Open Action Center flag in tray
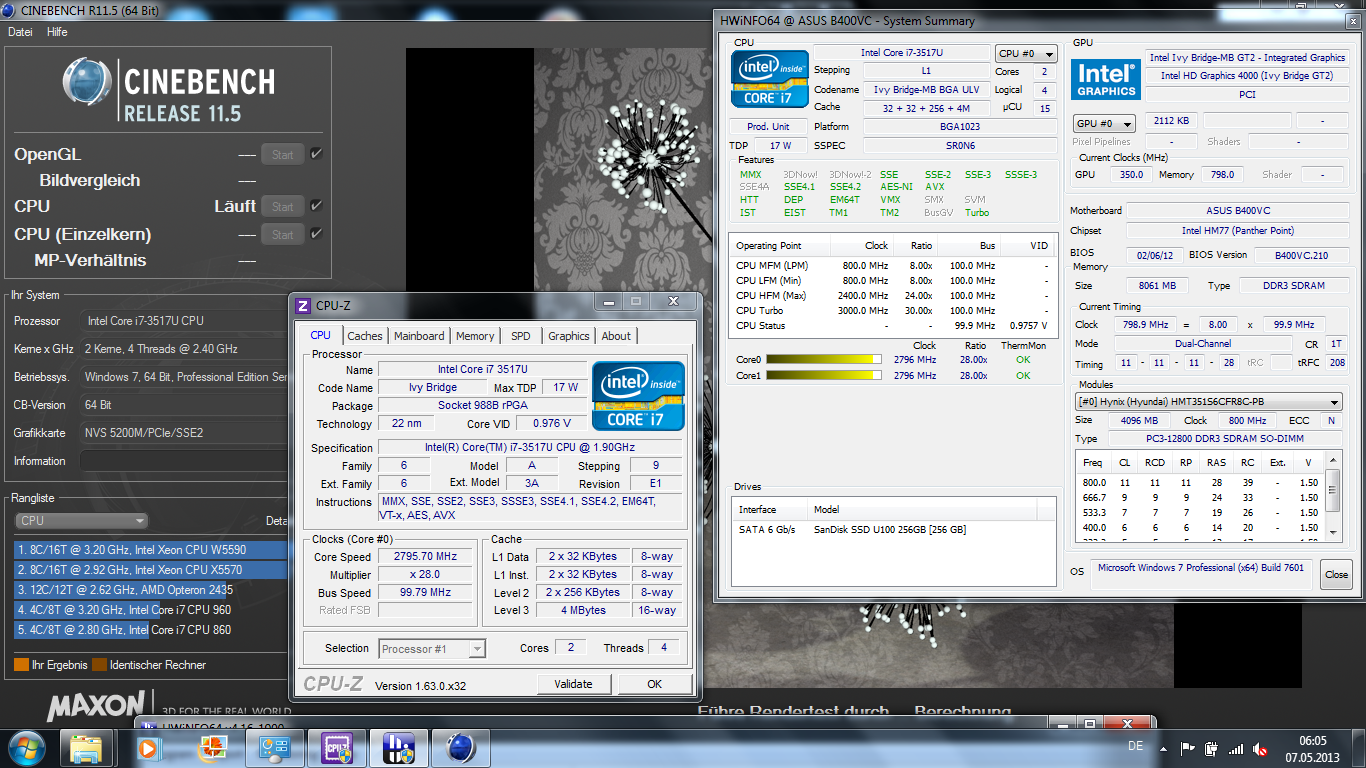 pos(1188,748)
